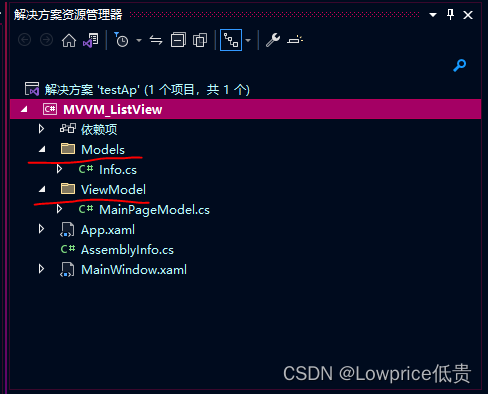
Task: Click the Models folder icon
Action: [x=68, y=149]
